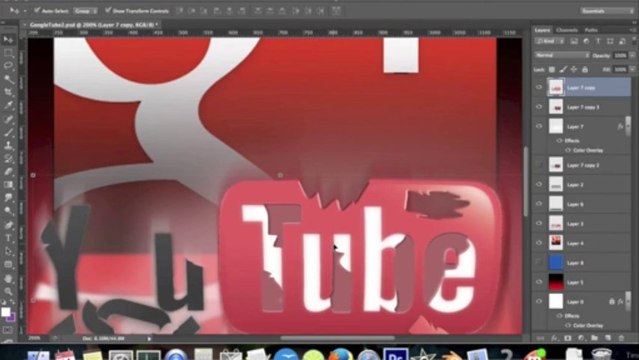Hide the Layer 2 layer

[539, 184]
